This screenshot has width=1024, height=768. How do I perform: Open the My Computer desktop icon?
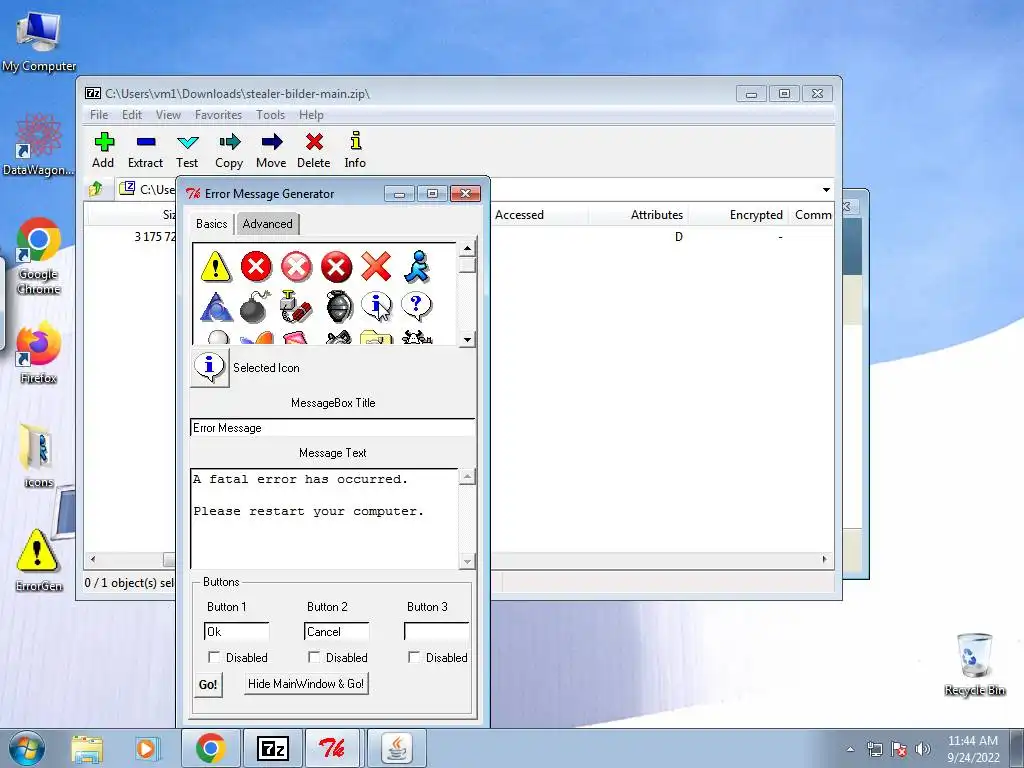(x=39, y=42)
